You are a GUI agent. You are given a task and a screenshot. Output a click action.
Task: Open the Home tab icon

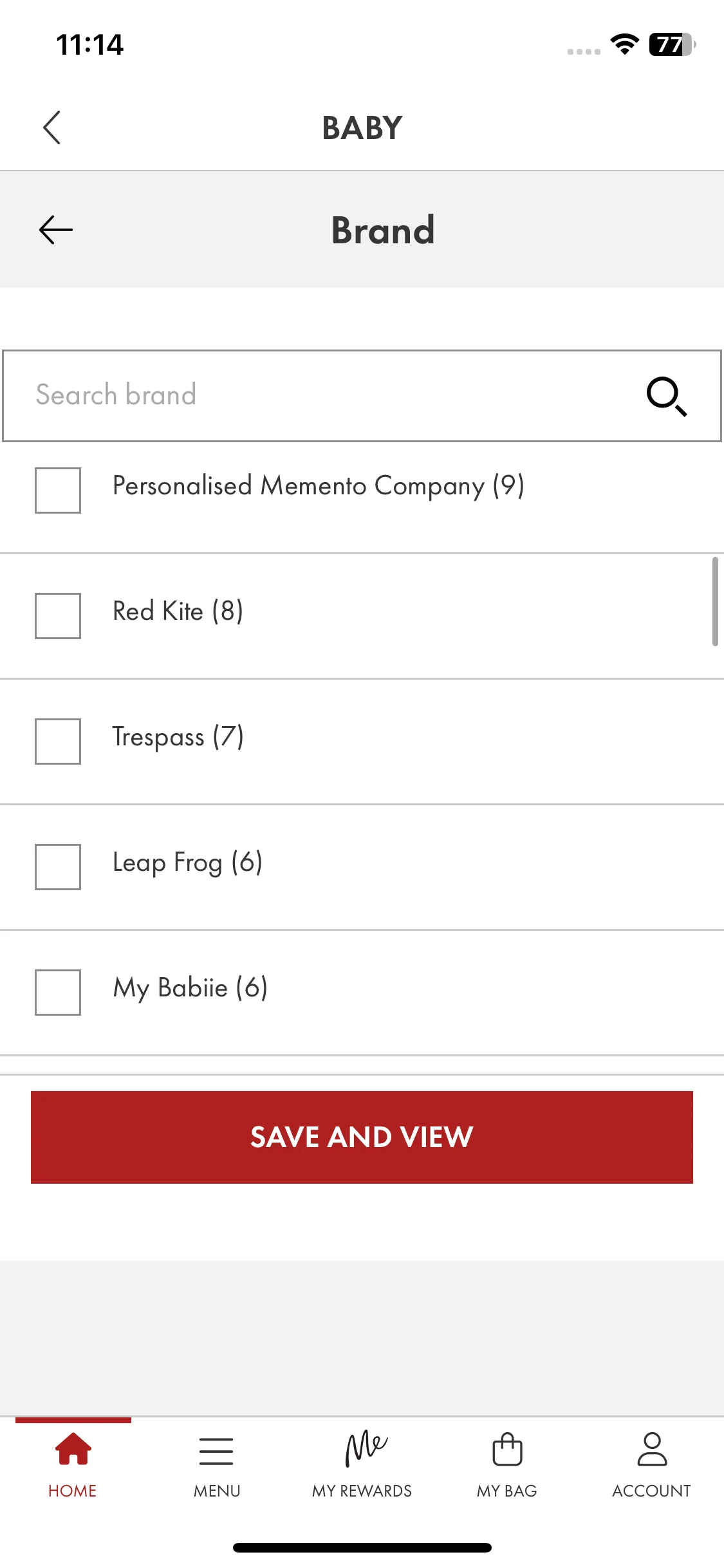click(73, 1449)
